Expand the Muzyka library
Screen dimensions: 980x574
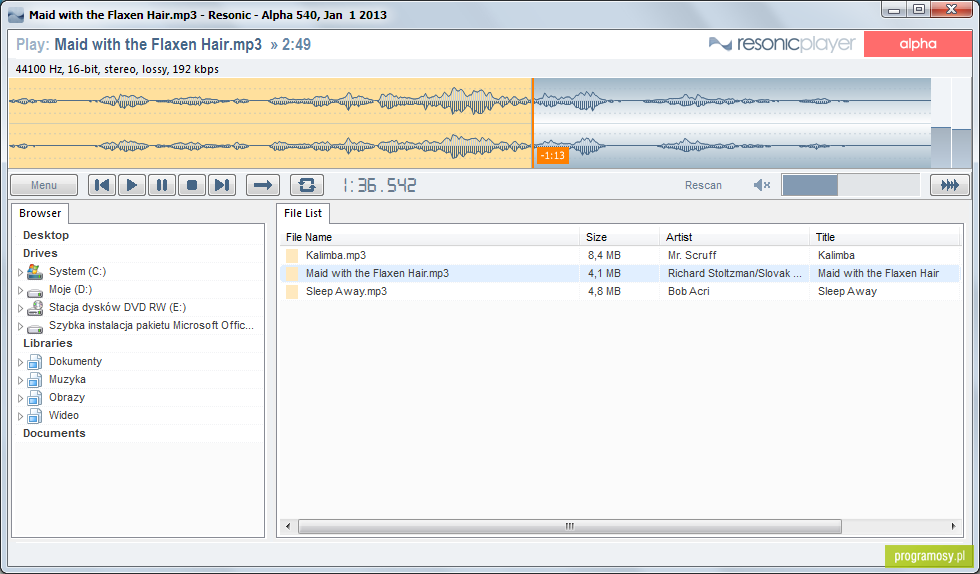coord(20,380)
